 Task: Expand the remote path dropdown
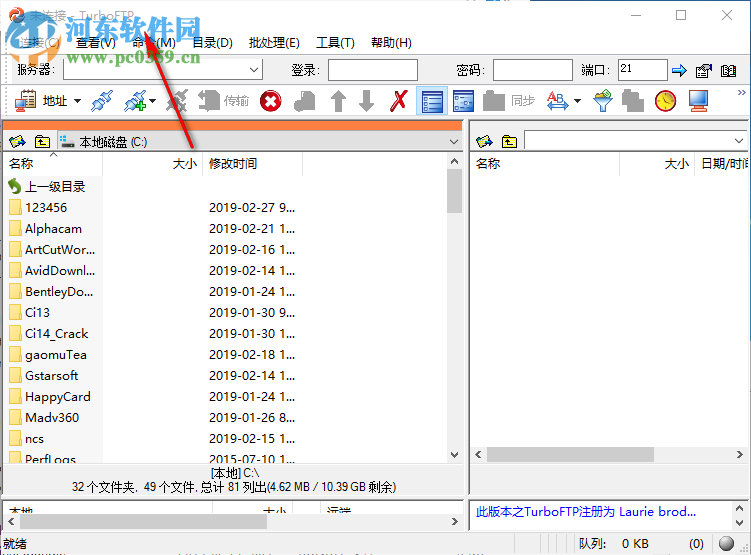click(739, 141)
